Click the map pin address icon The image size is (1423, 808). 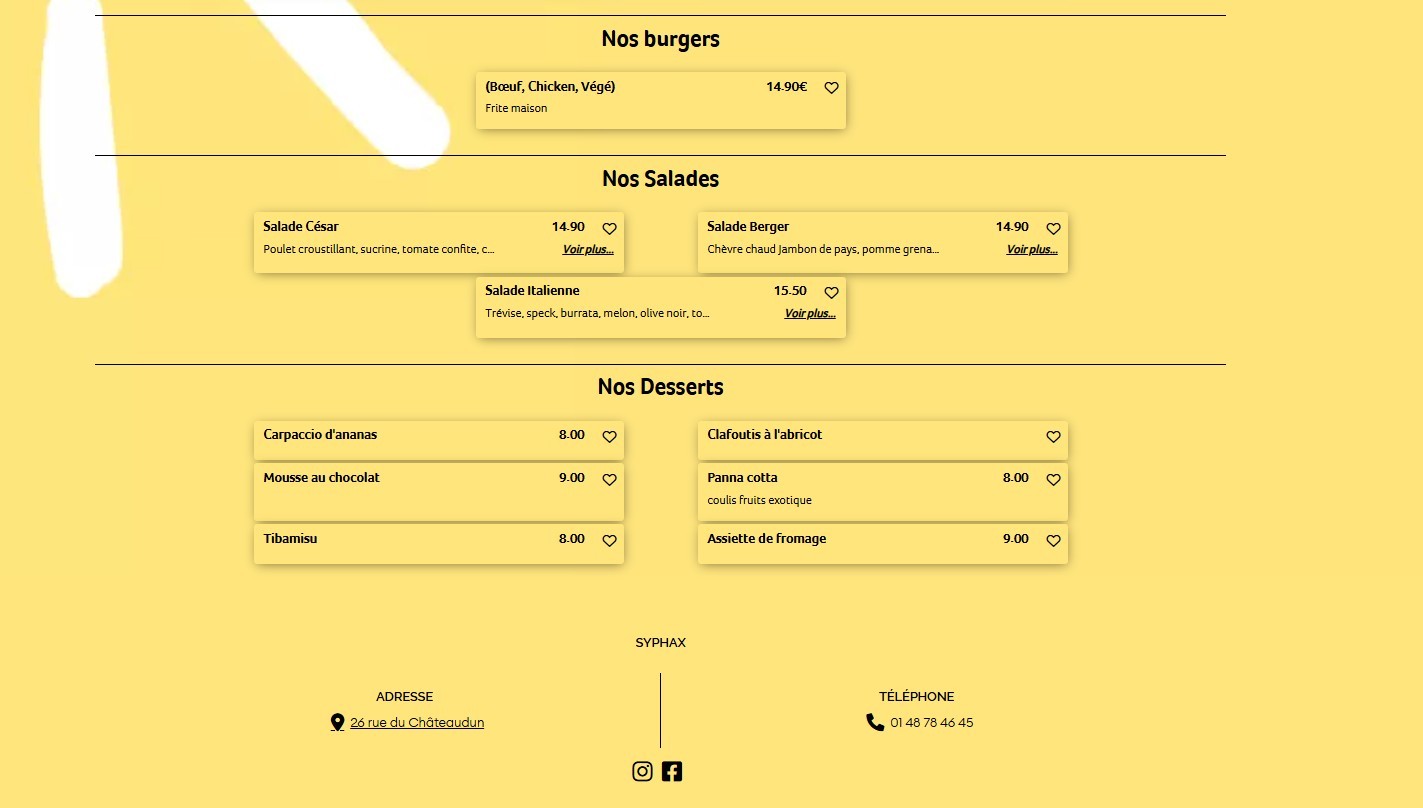point(337,722)
